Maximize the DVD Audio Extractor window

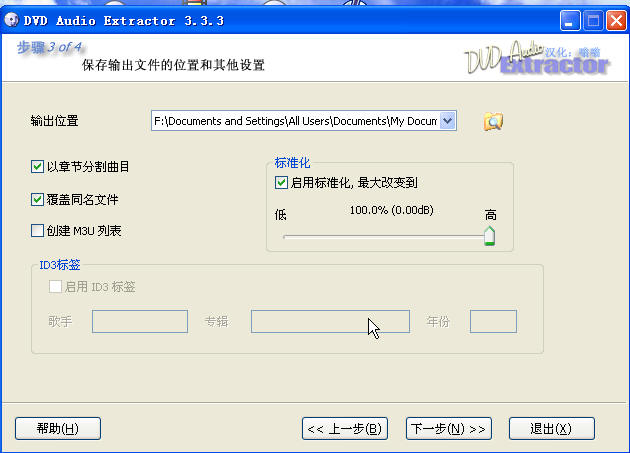pyautogui.click(x=593, y=20)
